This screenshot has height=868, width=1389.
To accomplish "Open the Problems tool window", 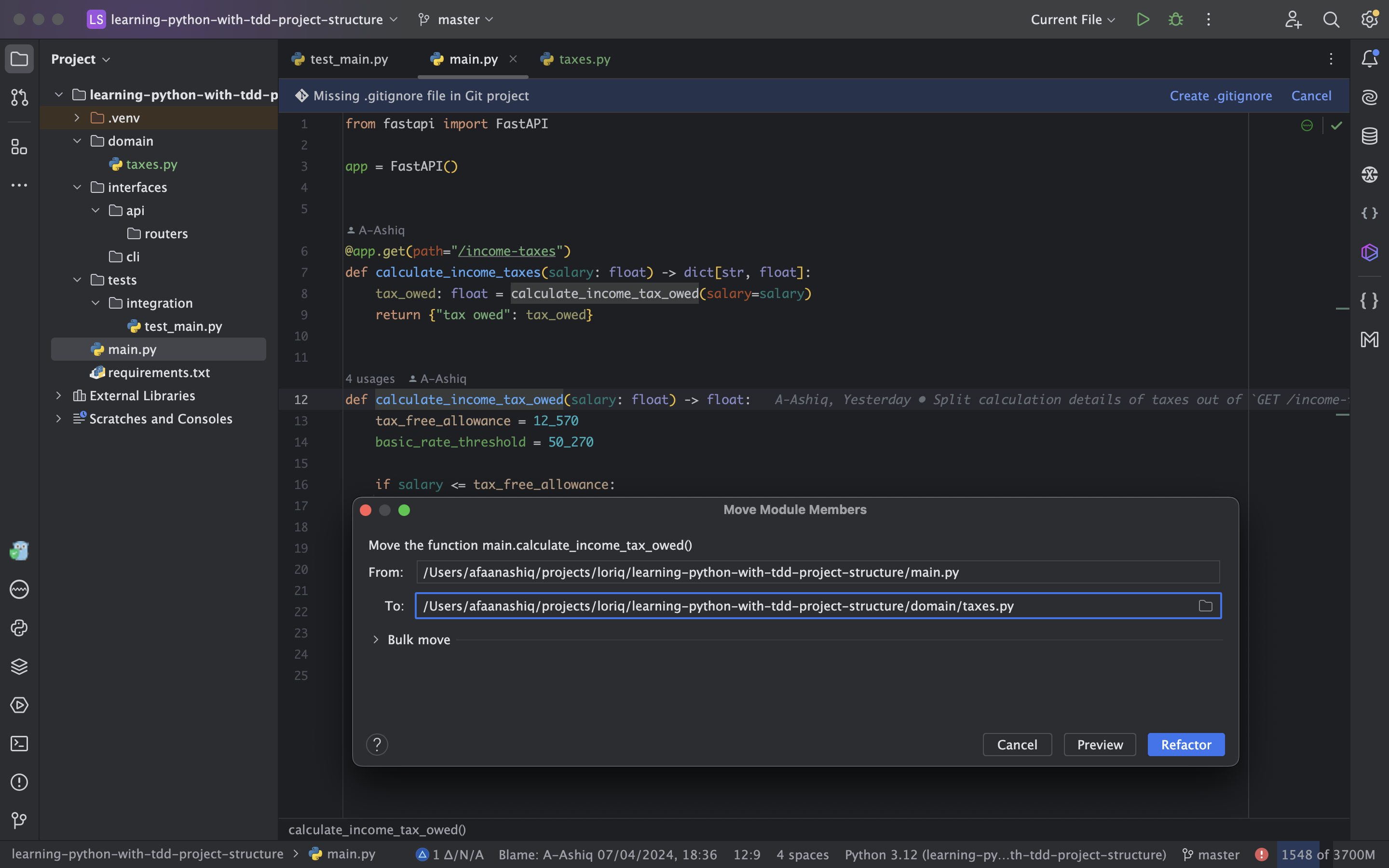I will pyautogui.click(x=19, y=782).
